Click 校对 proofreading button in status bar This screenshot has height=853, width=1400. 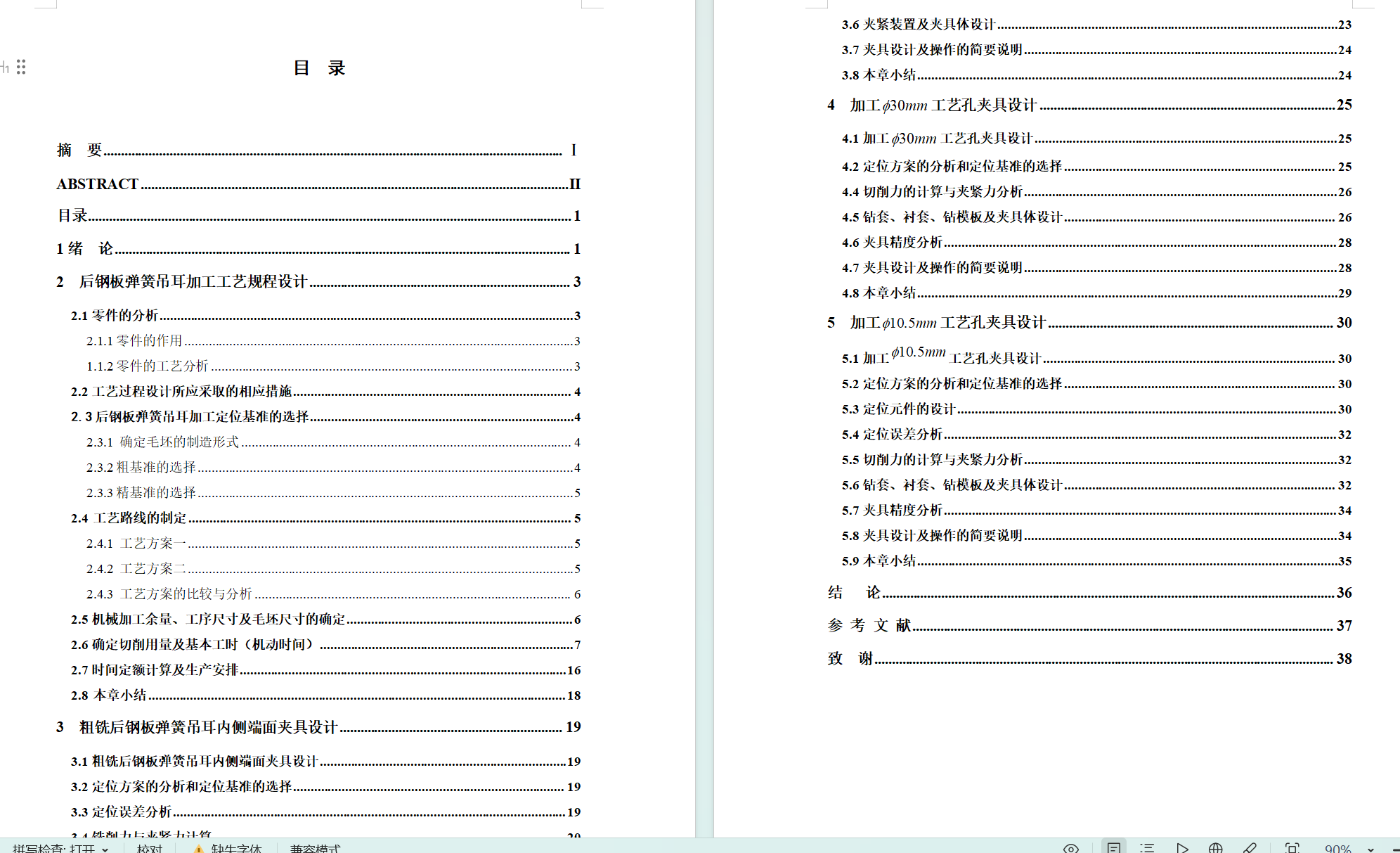pyautogui.click(x=150, y=848)
